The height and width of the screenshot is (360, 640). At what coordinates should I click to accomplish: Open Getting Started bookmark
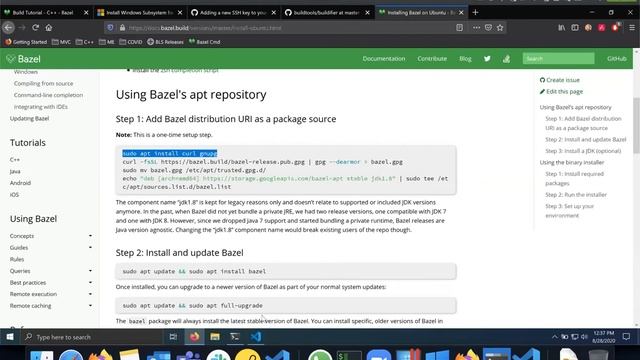pos(26,42)
